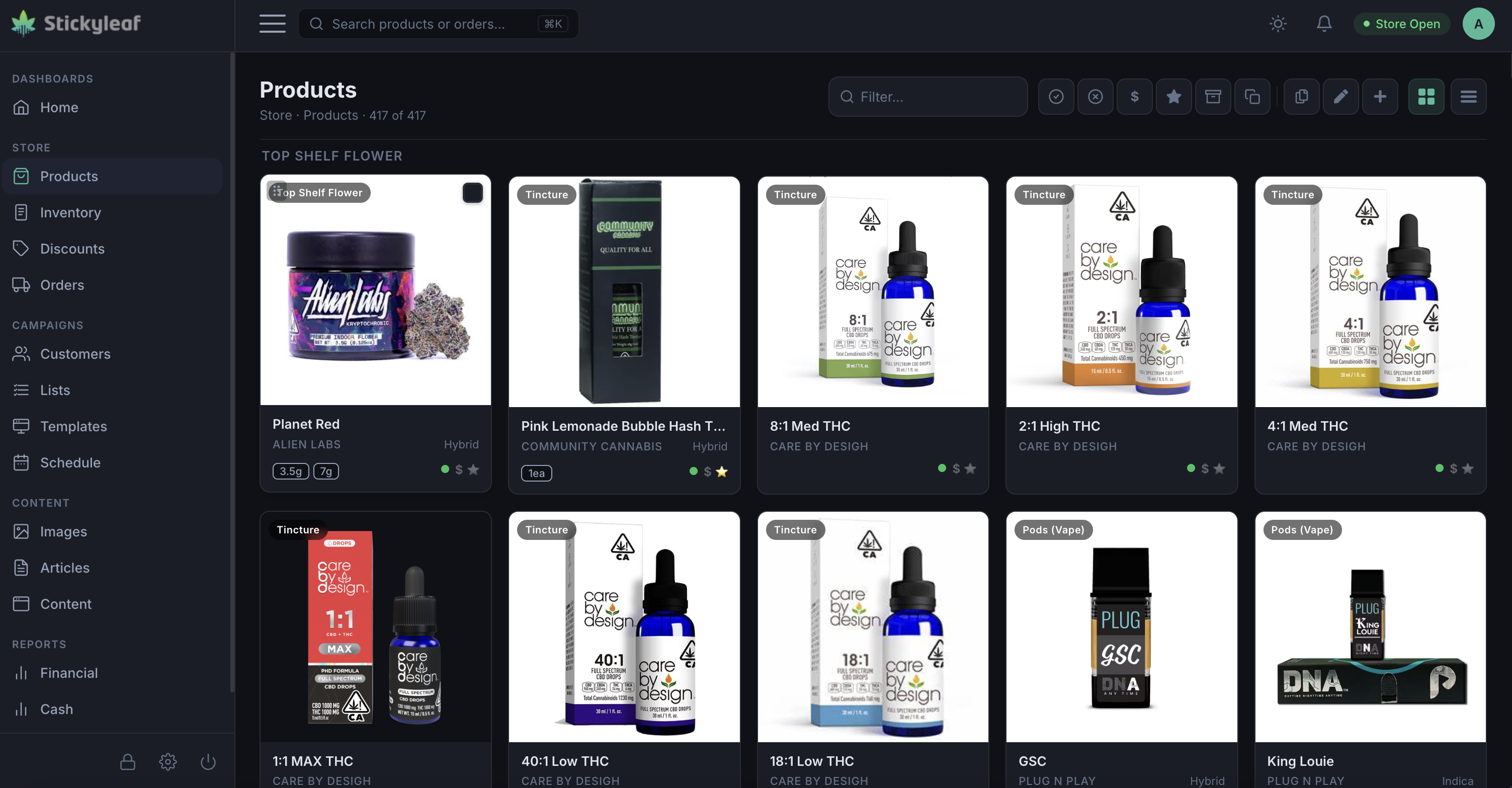Click Store Open status indicator
Image resolution: width=1512 pixels, height=788 pixels.
pos(1402,24)
